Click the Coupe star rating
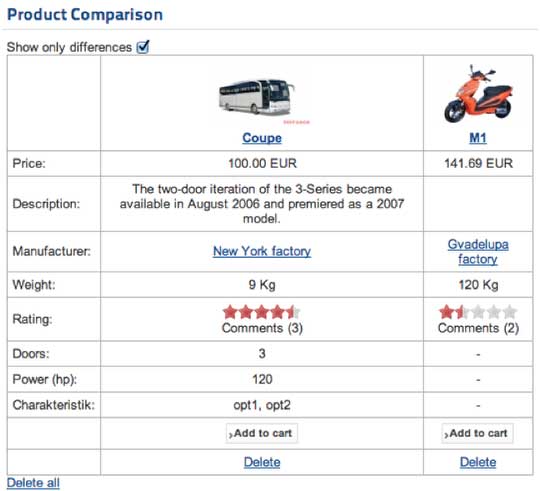The image size is (540, 491). click(x=262, y=312)
